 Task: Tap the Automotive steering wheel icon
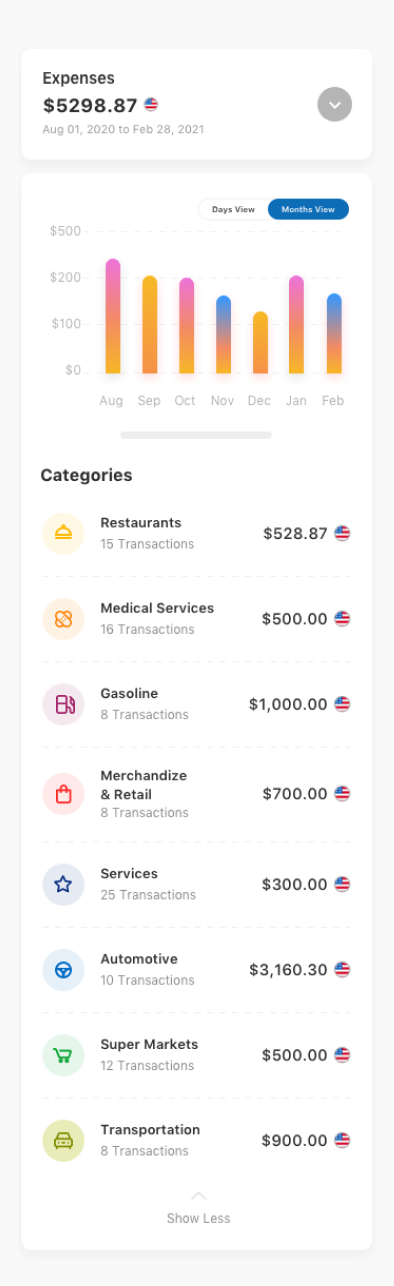63,969
